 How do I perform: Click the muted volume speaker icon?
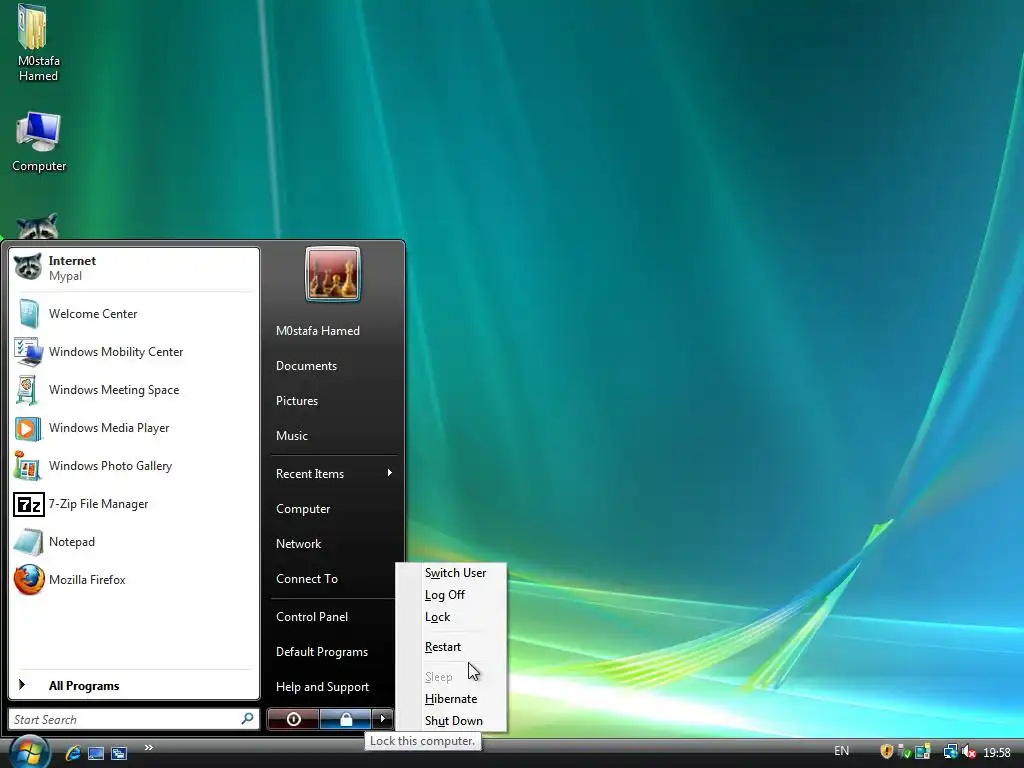point(968,752)
